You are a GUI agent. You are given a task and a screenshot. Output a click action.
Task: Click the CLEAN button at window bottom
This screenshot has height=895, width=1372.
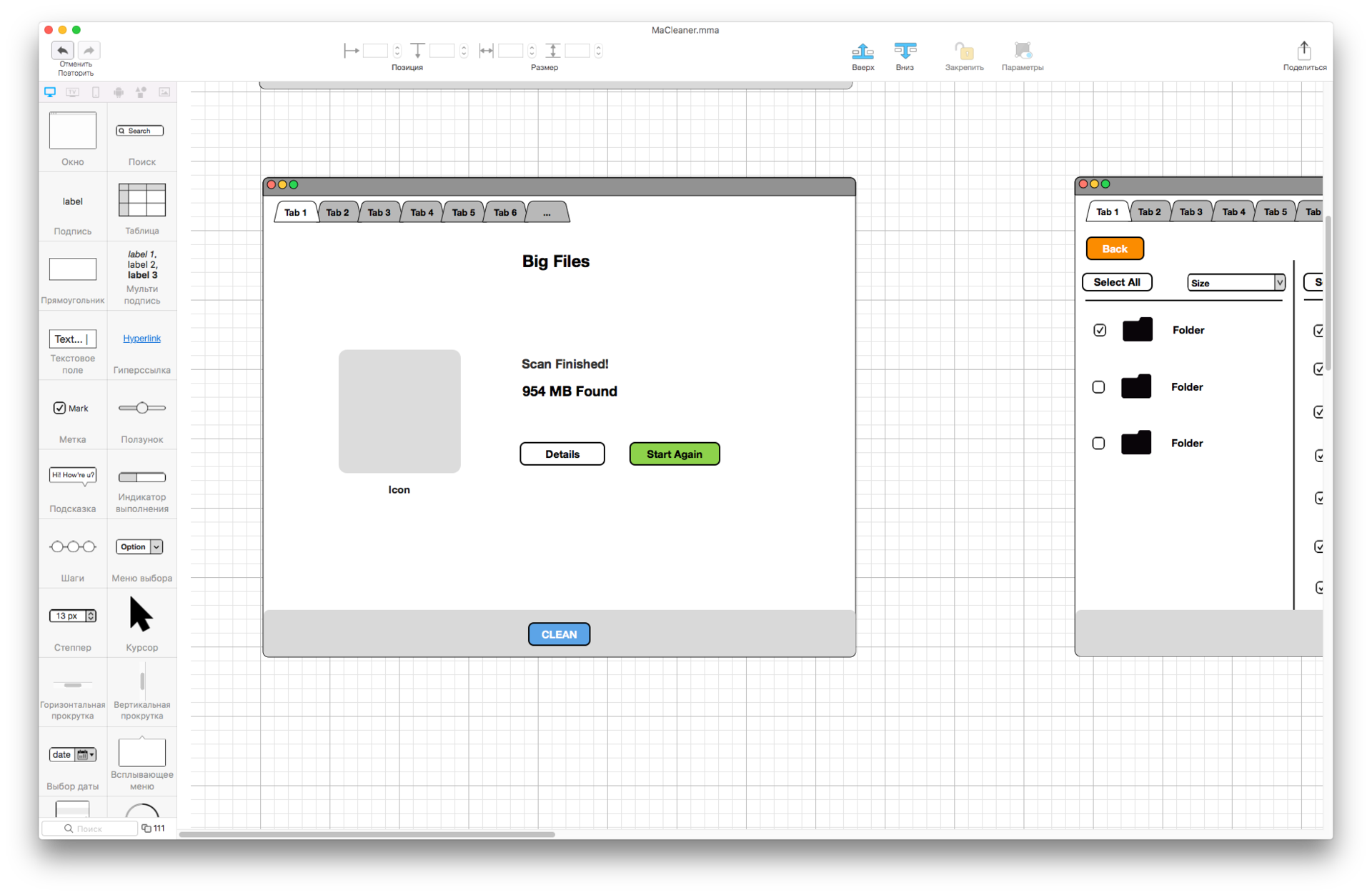558,633
